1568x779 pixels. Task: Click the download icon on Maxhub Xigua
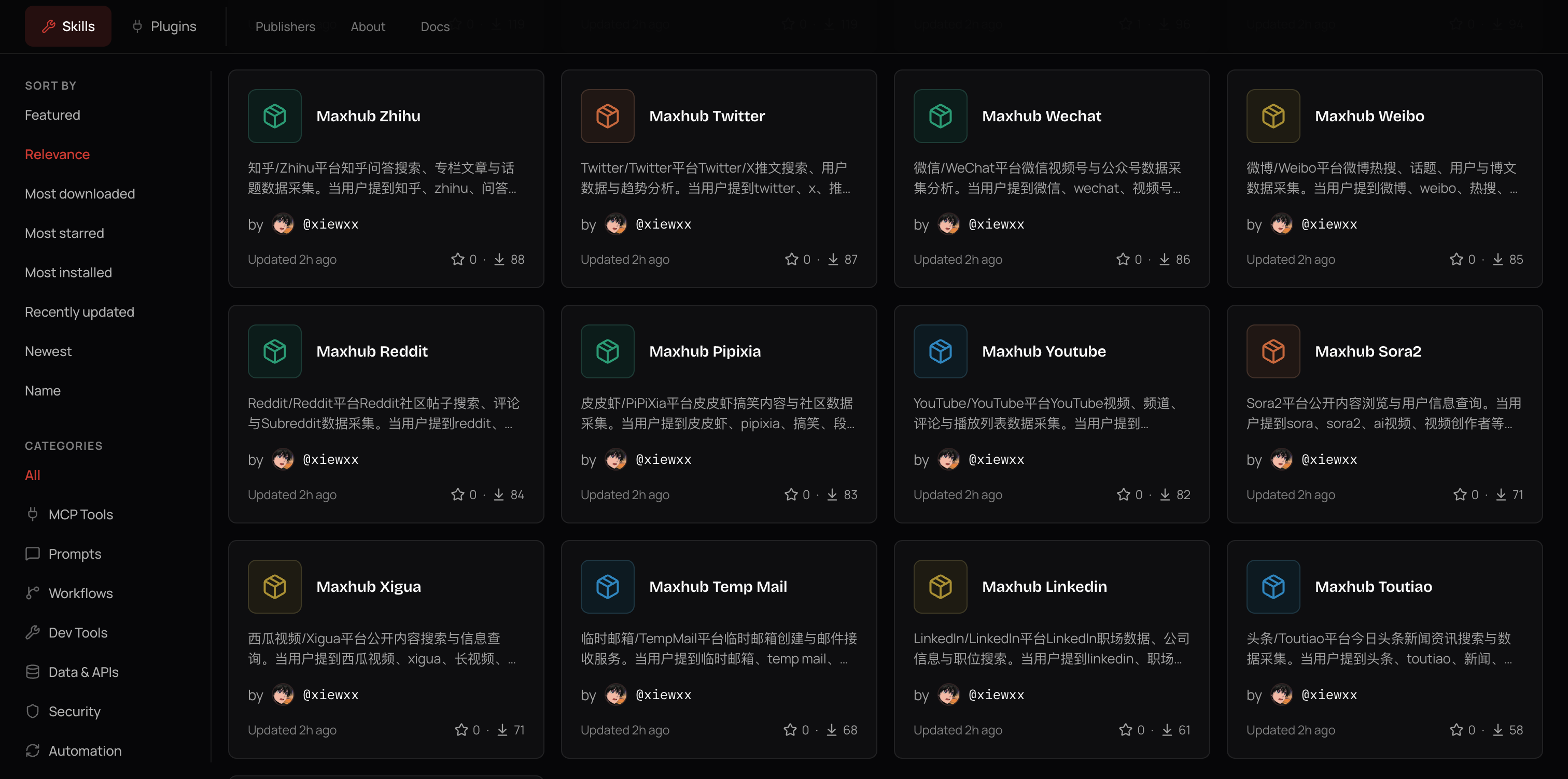[502, 730]
